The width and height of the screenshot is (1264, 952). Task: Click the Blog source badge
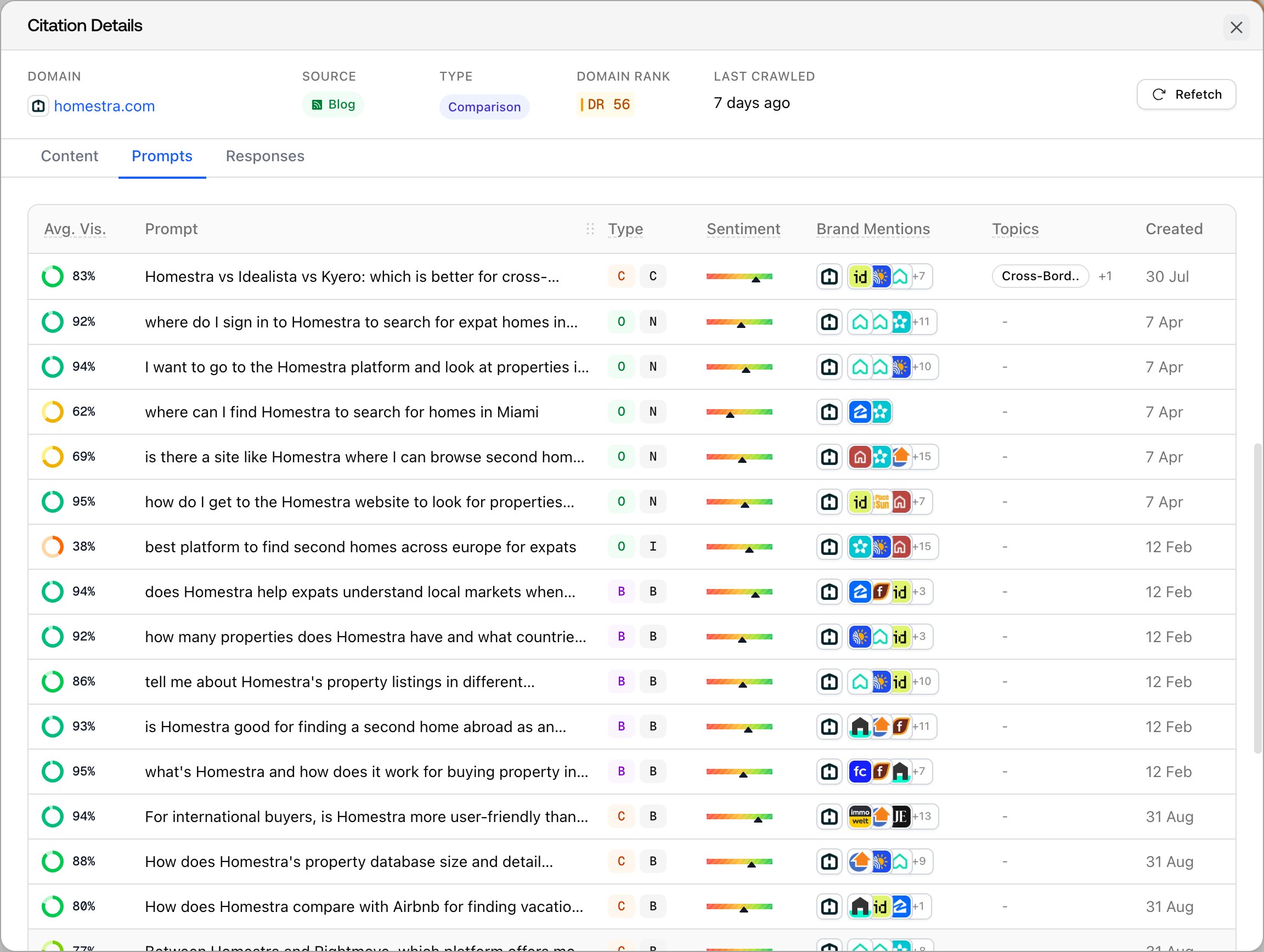pos(333,105)
